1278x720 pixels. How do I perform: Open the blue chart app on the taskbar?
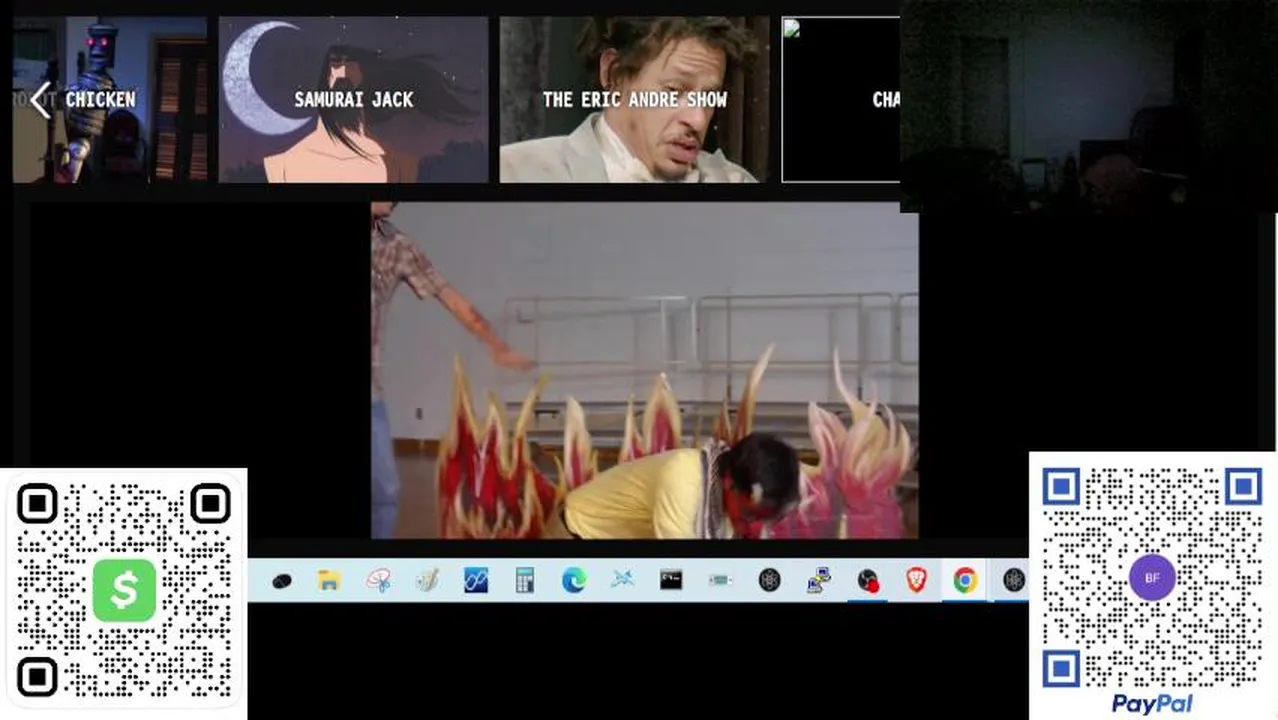pyautogui.click(x=476, y=580)
